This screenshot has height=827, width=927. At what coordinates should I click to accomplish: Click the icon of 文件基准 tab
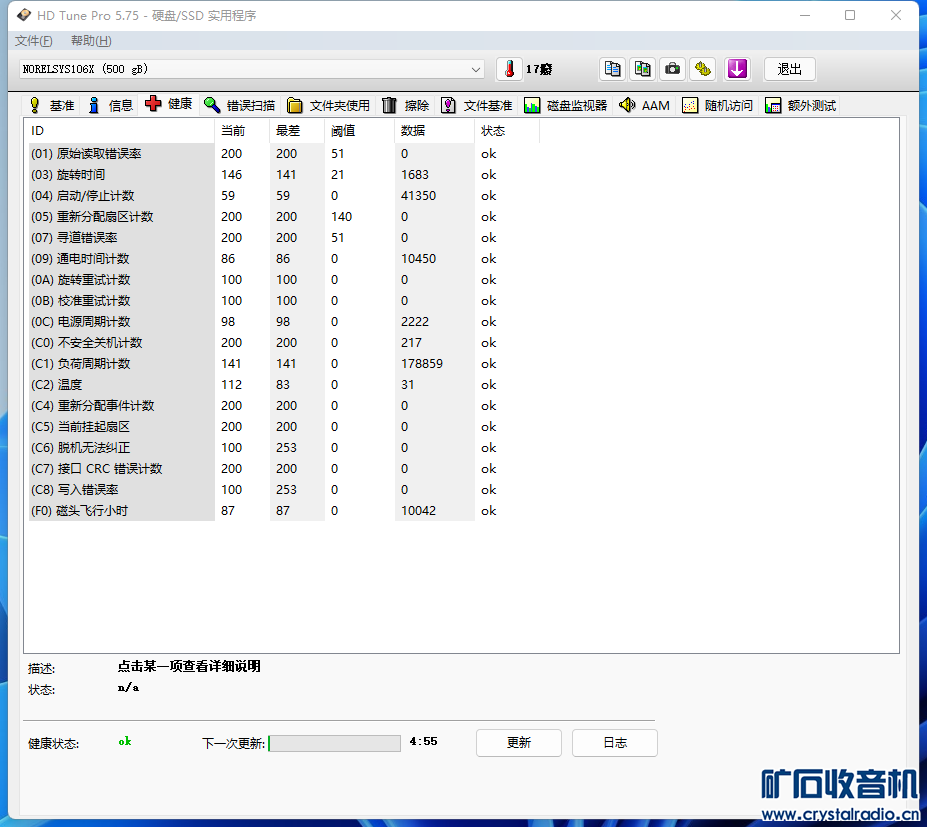449,105
